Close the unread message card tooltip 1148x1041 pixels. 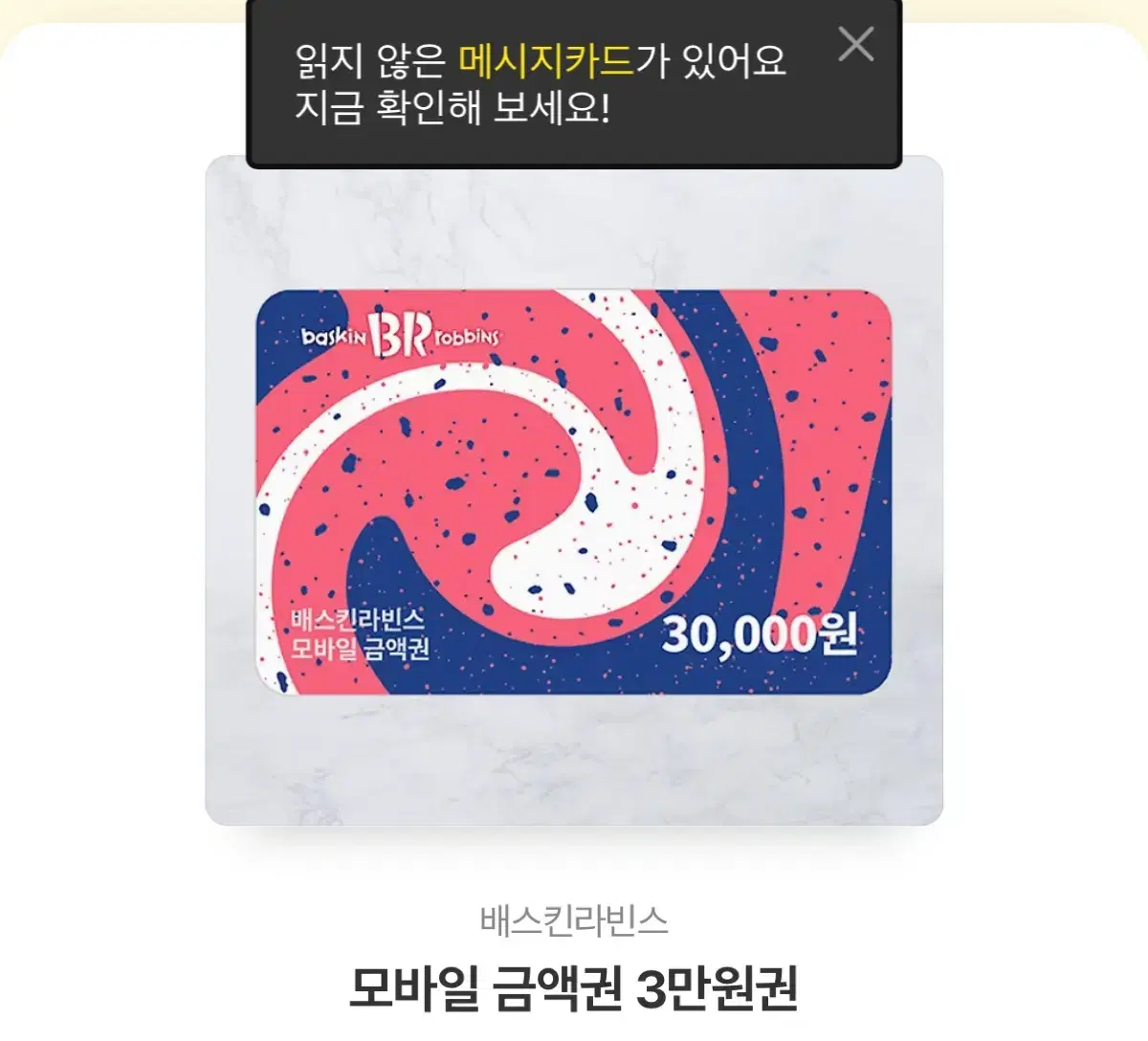tap(855, 44)
